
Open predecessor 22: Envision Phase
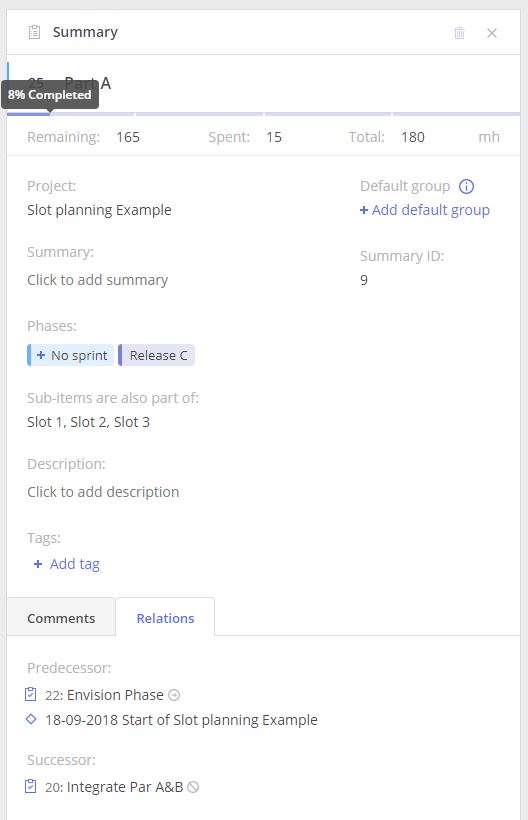(x=104, y=695)
